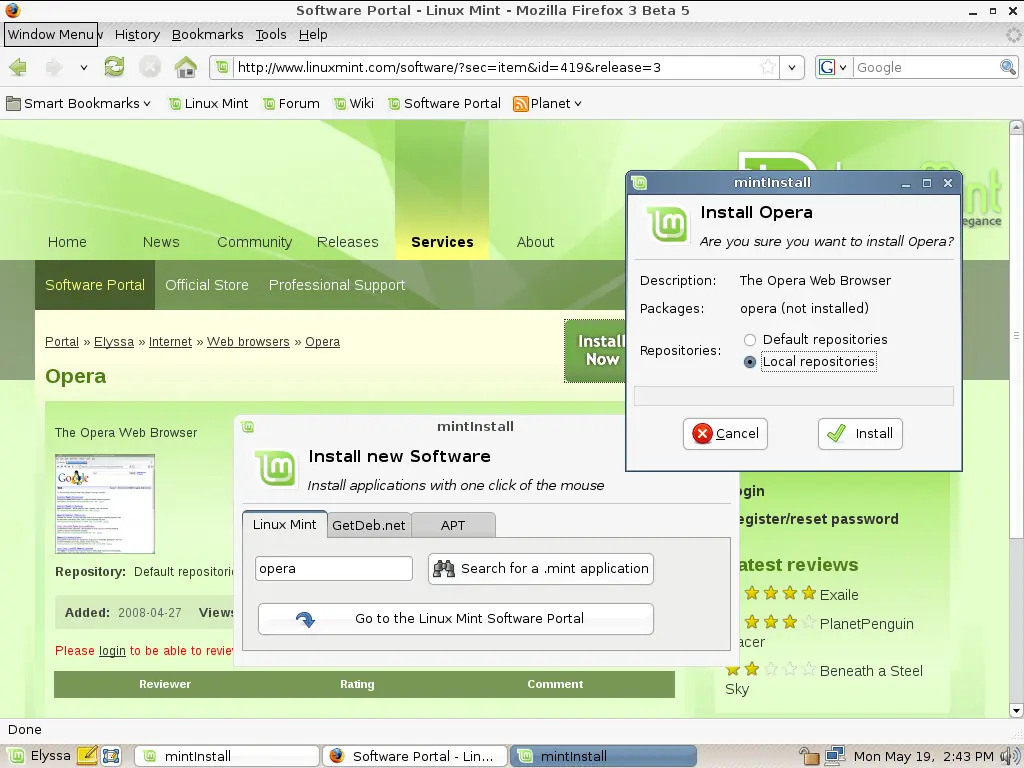1024x768 pixels.
Task: Open the back/forward history dropdown
Action: coord(84,67)
